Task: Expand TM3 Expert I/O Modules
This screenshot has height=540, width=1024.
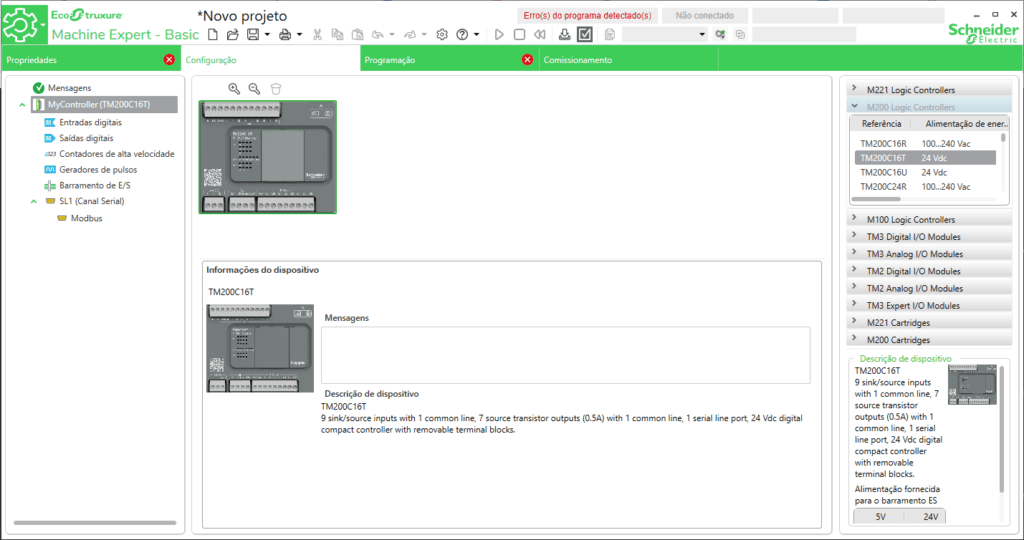Action: (x=929, y=306)
